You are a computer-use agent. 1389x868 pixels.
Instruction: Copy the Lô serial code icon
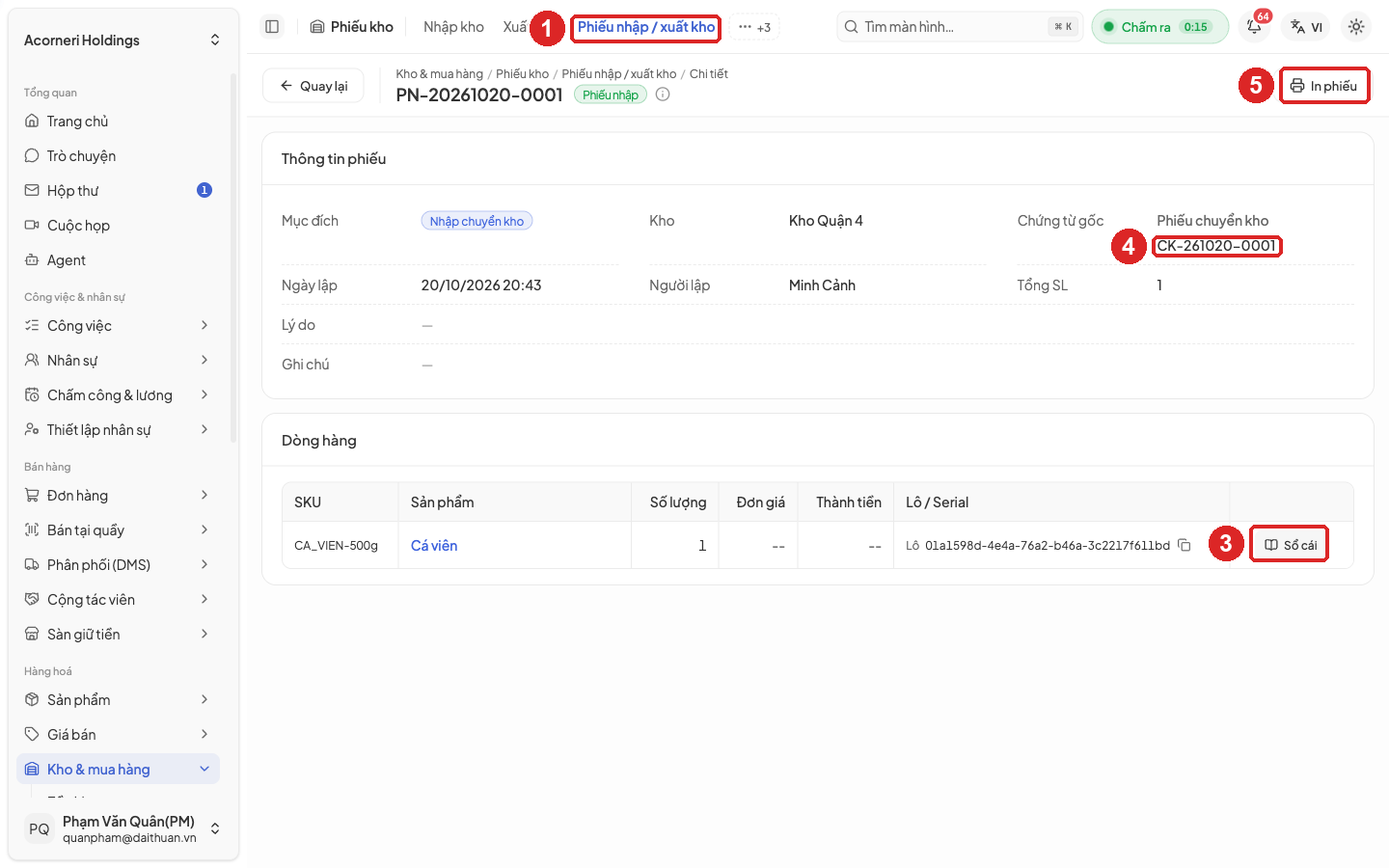1185,545
